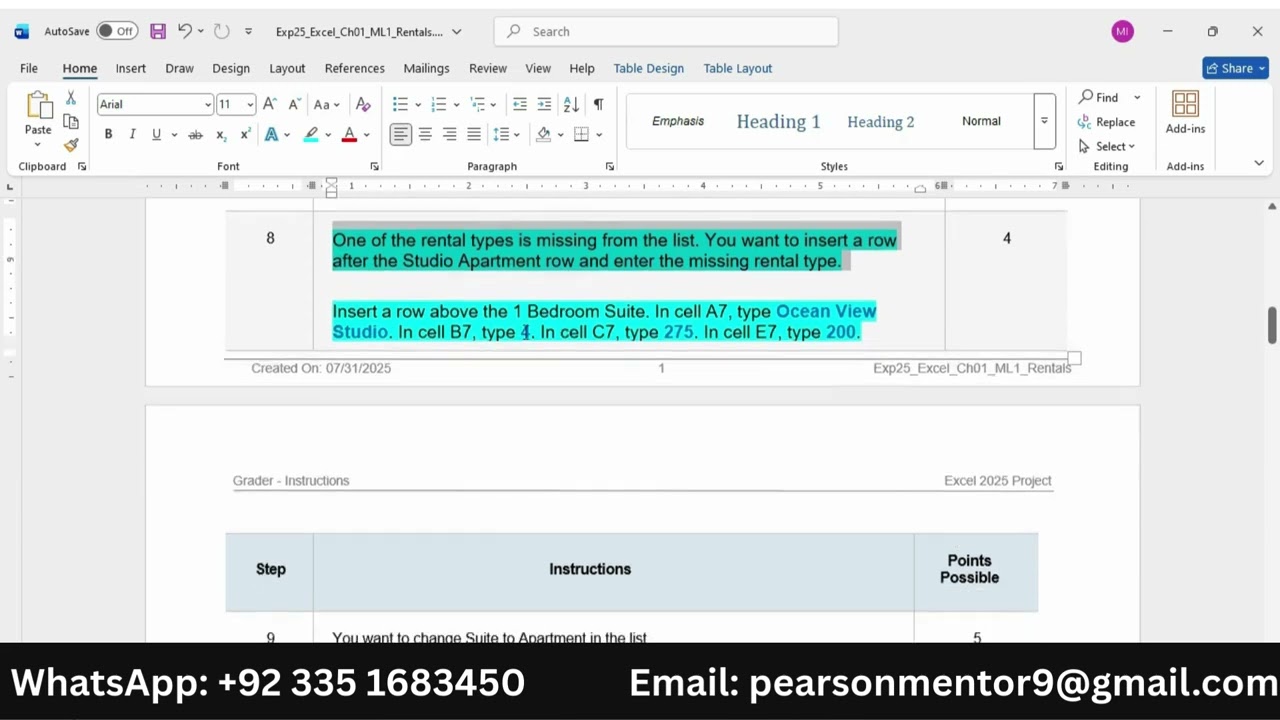Image resolution: width=1280 pixels, height=720 pixels.
Task: Toggle Align Left paragraph button
Action: coord(400,134)
